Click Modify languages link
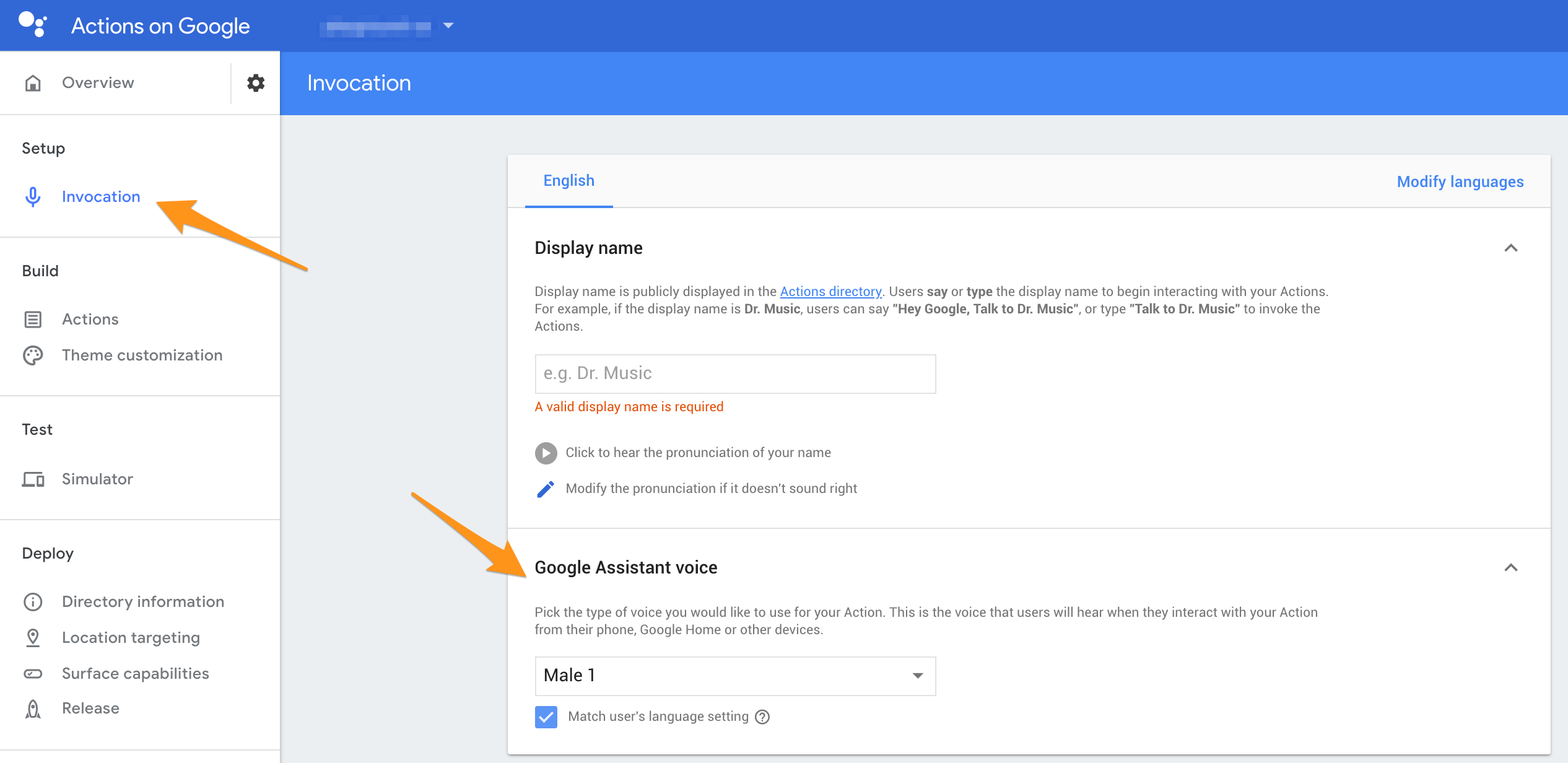The image size is (1568, 763). point(1460,181)
